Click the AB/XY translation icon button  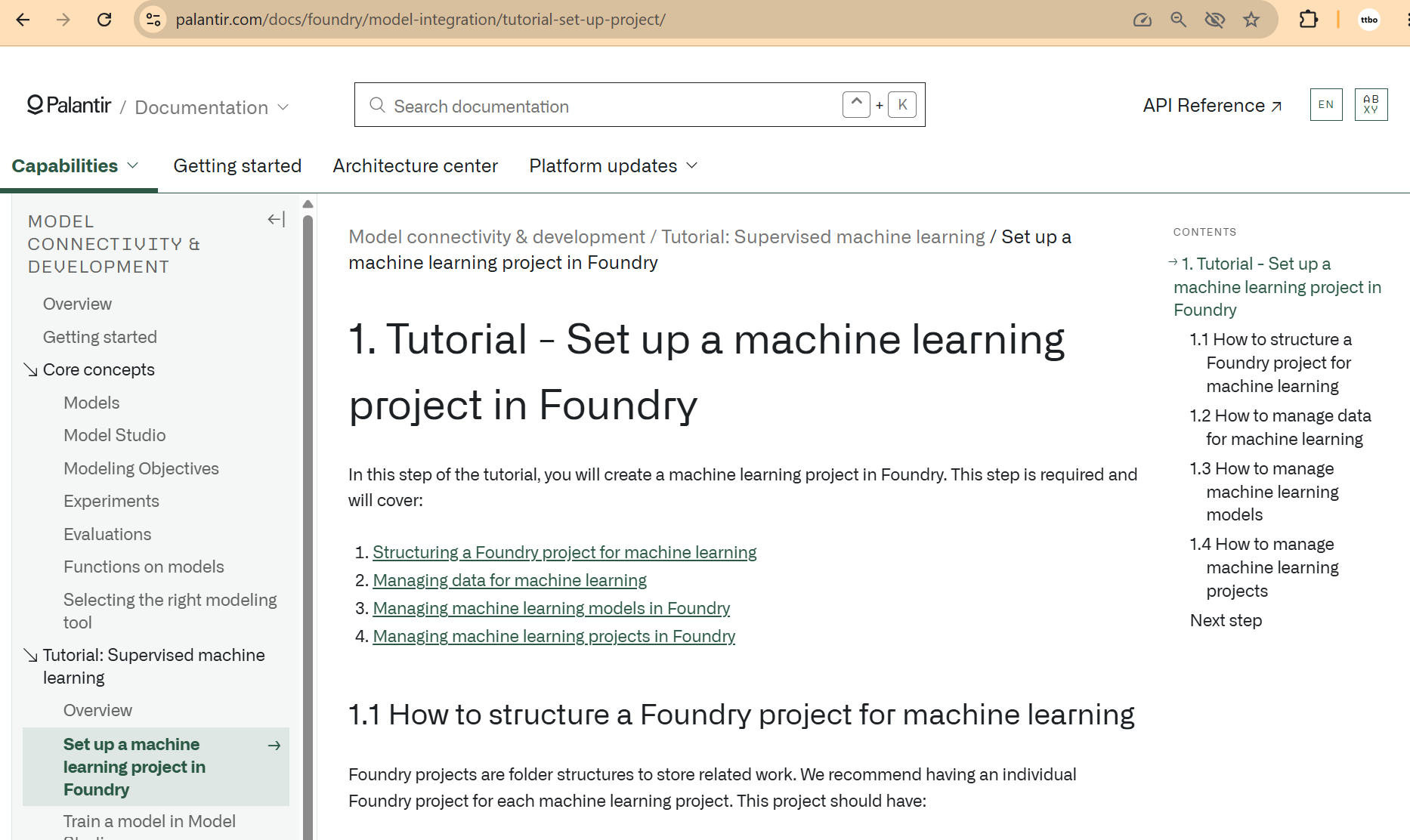1371,104
